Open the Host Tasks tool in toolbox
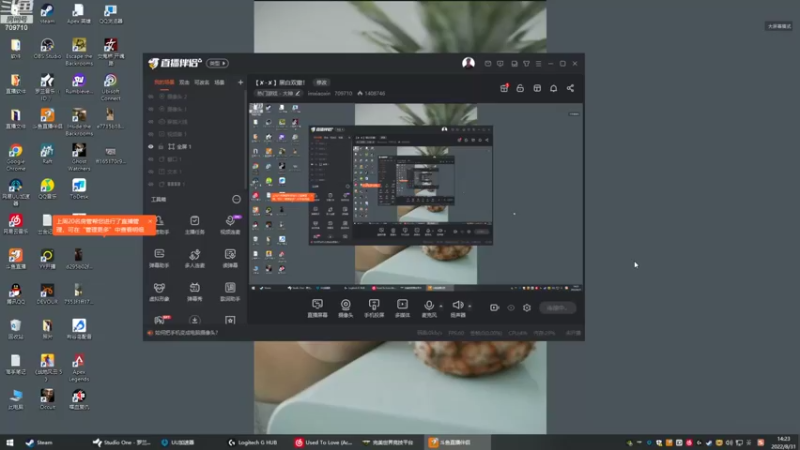The width and height of the screenshot is (800, 450). point(194,224)
